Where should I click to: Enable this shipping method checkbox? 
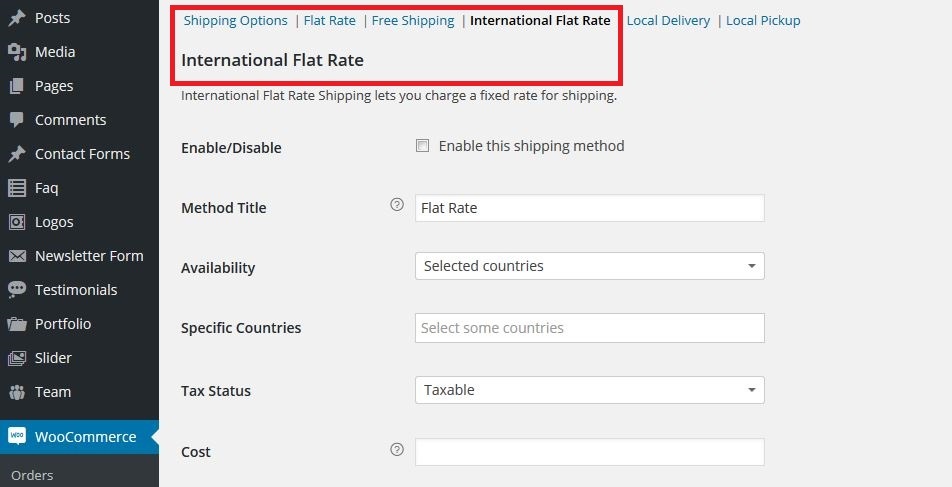pos(423,146)
